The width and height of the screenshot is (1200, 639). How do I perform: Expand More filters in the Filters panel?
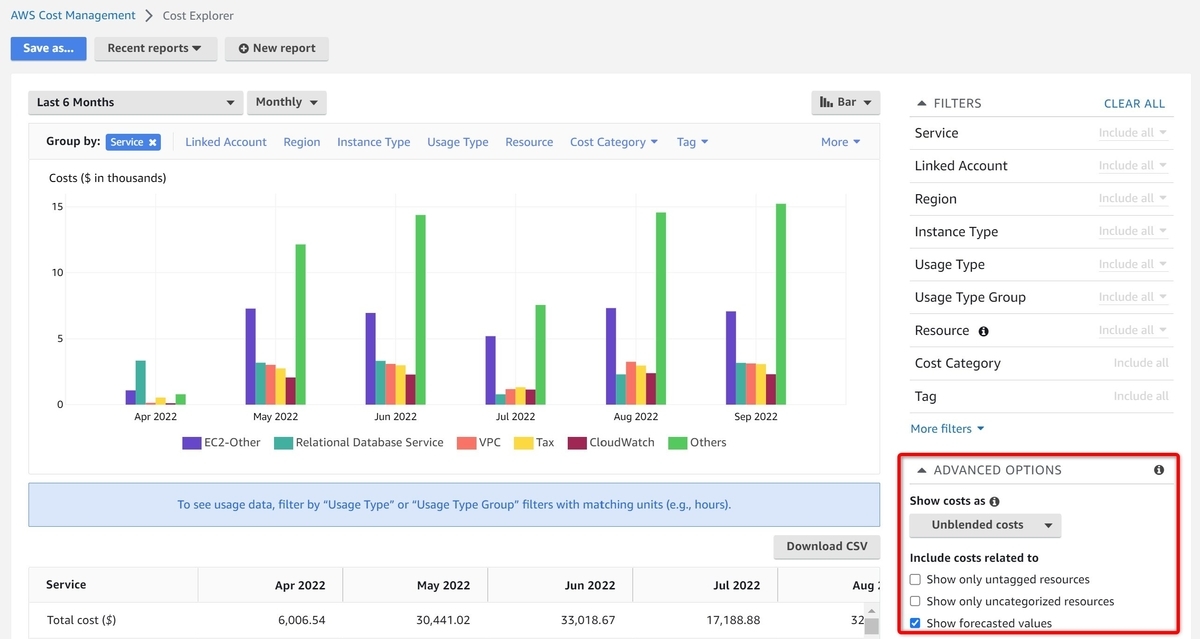946,428
